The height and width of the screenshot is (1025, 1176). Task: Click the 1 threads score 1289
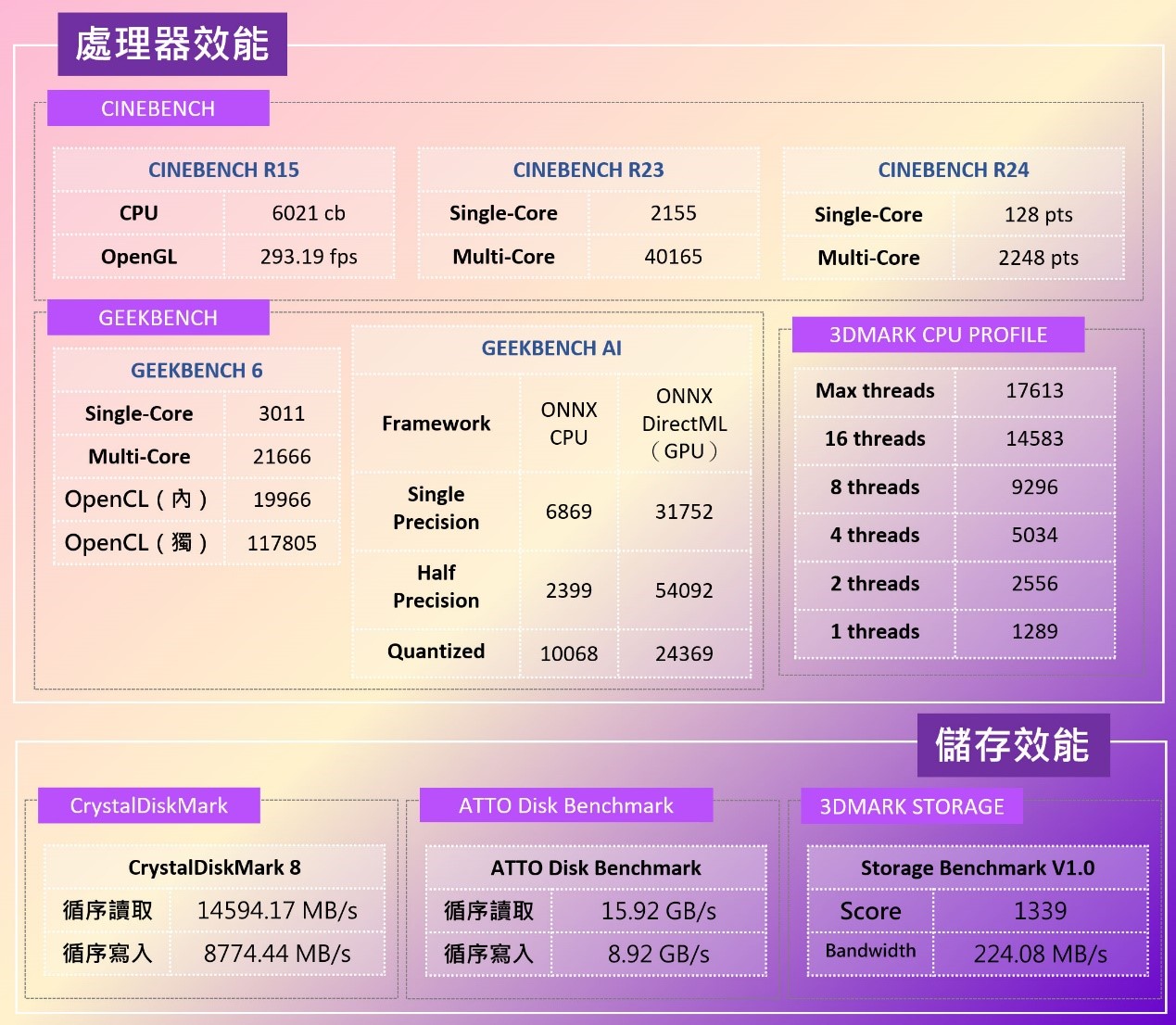tap(1035, 631)
